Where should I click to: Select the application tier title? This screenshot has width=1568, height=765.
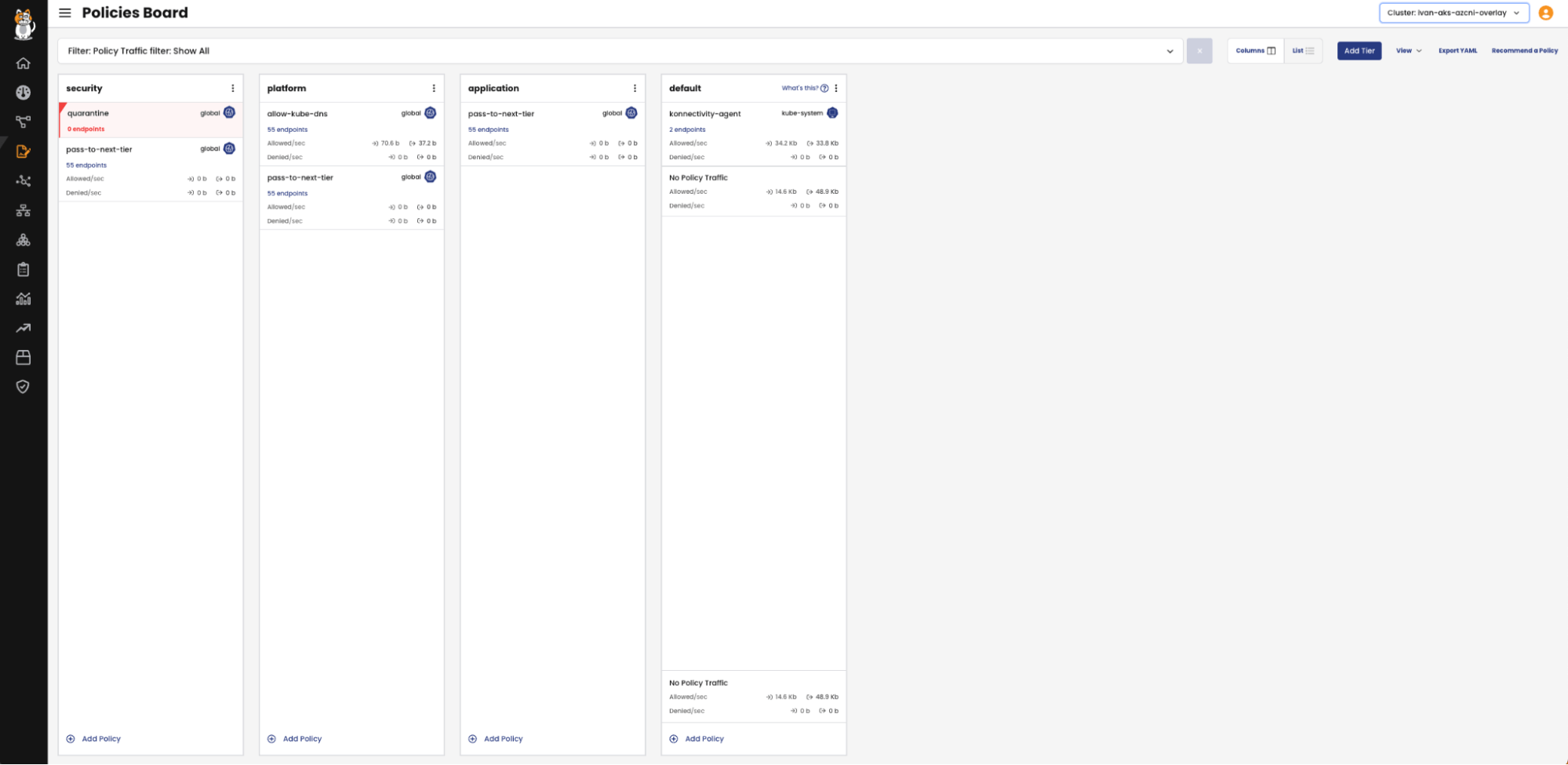coord(493,88)
